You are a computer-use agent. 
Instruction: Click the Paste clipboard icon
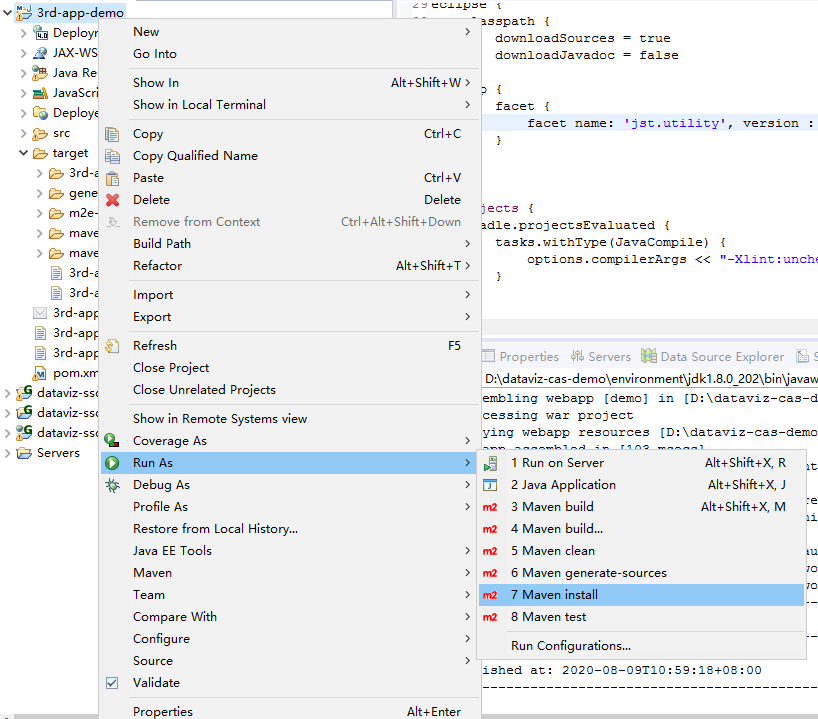pyautogui.click(x=112, y=178)
